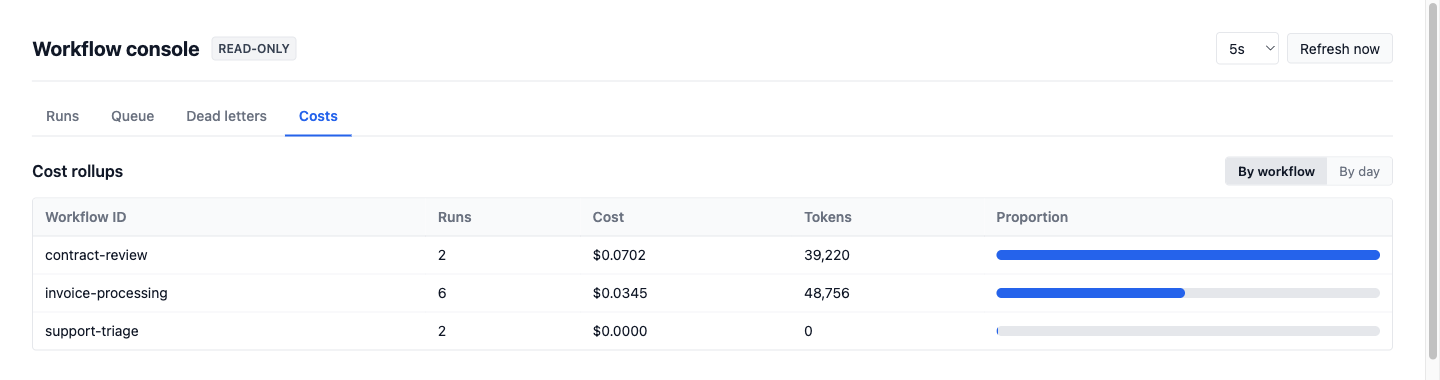Click the 39,220 tokens value
Viewport: 1440px width, 380px height.
(827, 255)
